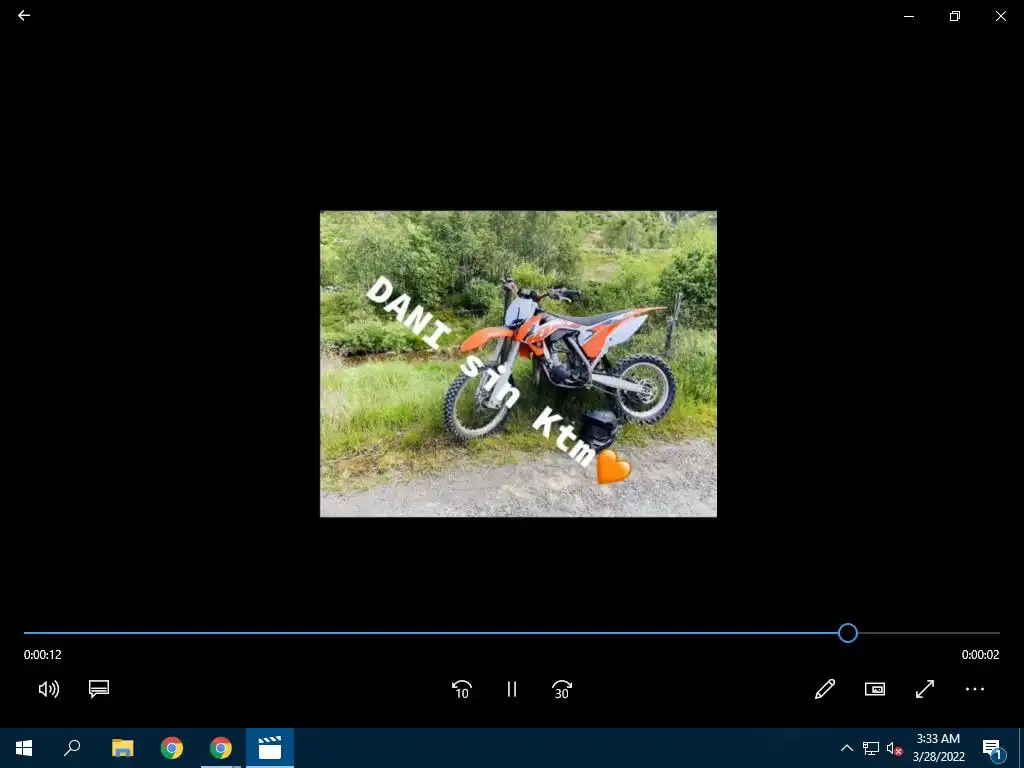Click elapsed time 0:00:12
This screenshot has height=768, width=1024.
coord(42,654)
